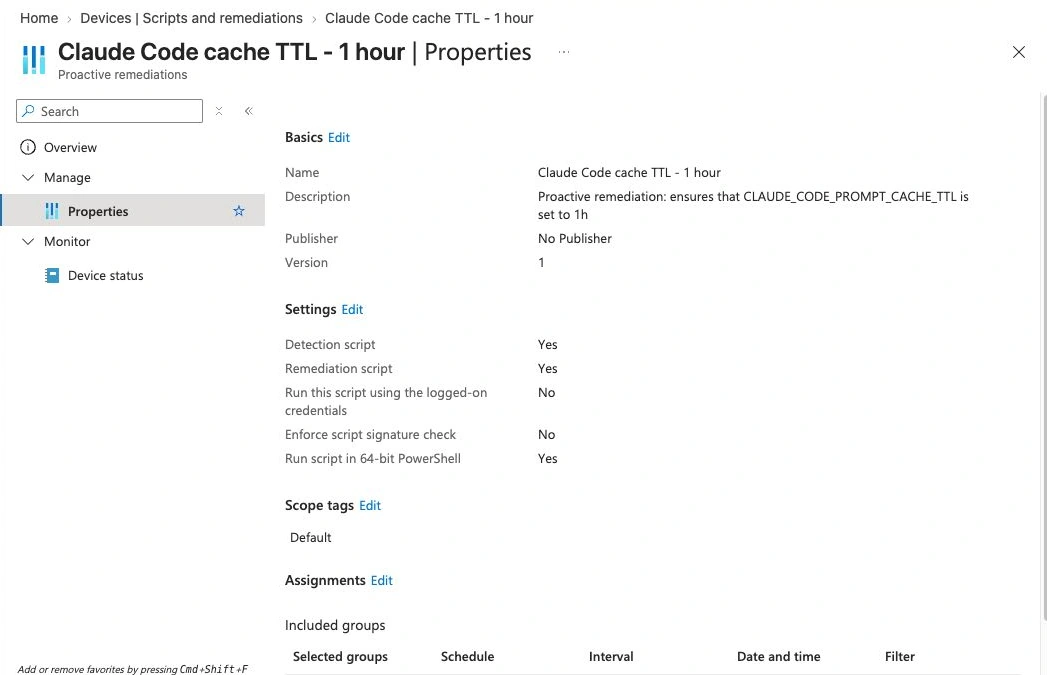Click the Remediation script label

click(339, 369)
